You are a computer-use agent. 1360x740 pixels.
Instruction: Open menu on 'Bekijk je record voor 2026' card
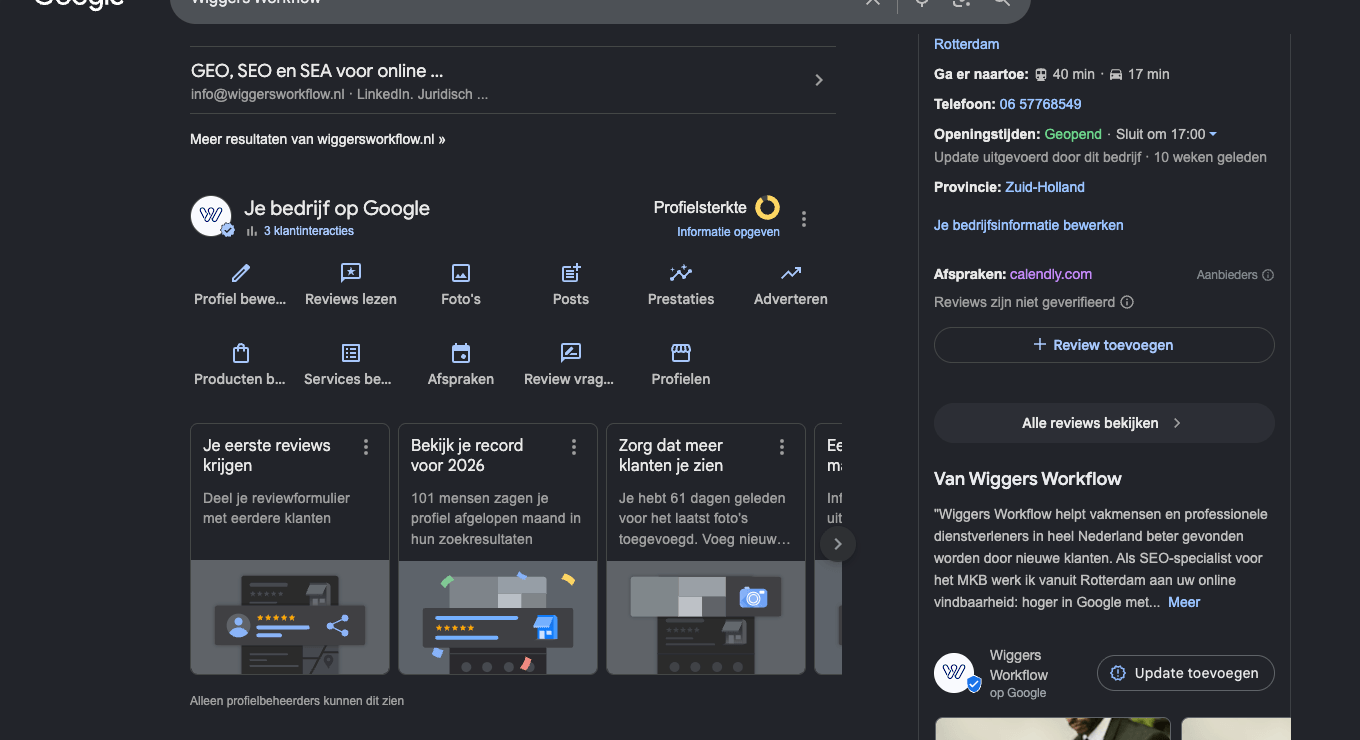pos(574,447)
